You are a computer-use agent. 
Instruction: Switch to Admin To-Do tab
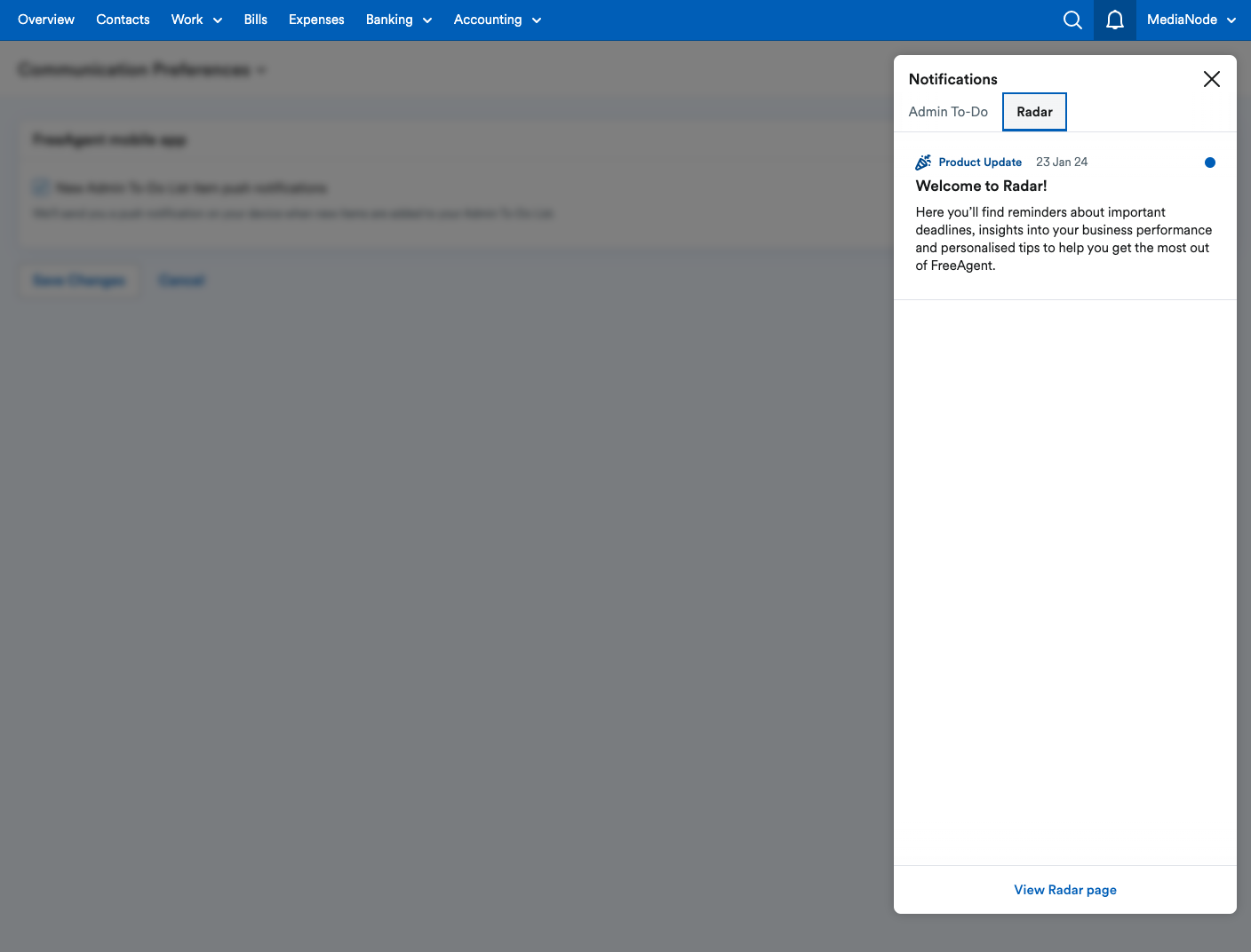[948, 112]
